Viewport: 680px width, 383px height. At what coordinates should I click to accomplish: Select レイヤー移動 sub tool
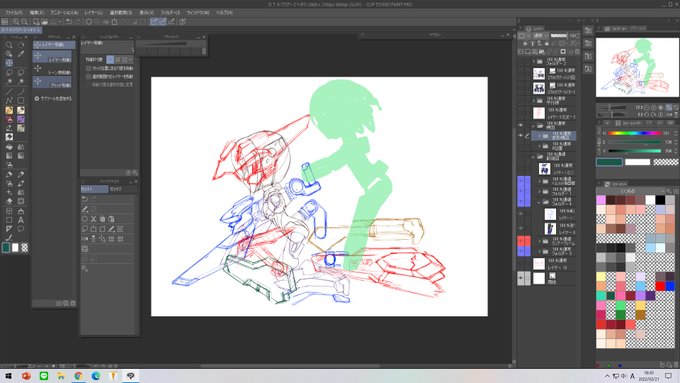coord(52,56)
